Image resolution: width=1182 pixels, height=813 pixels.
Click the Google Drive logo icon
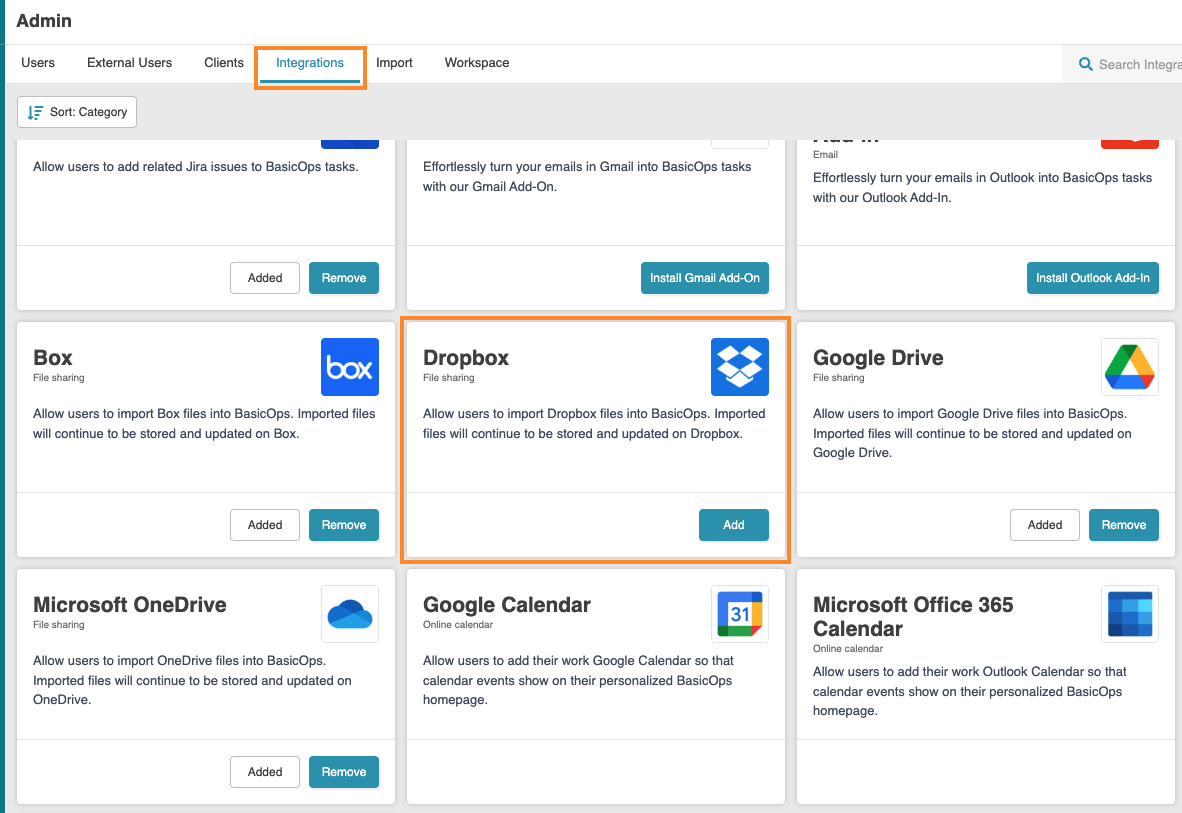click(x=1129, y=367)
